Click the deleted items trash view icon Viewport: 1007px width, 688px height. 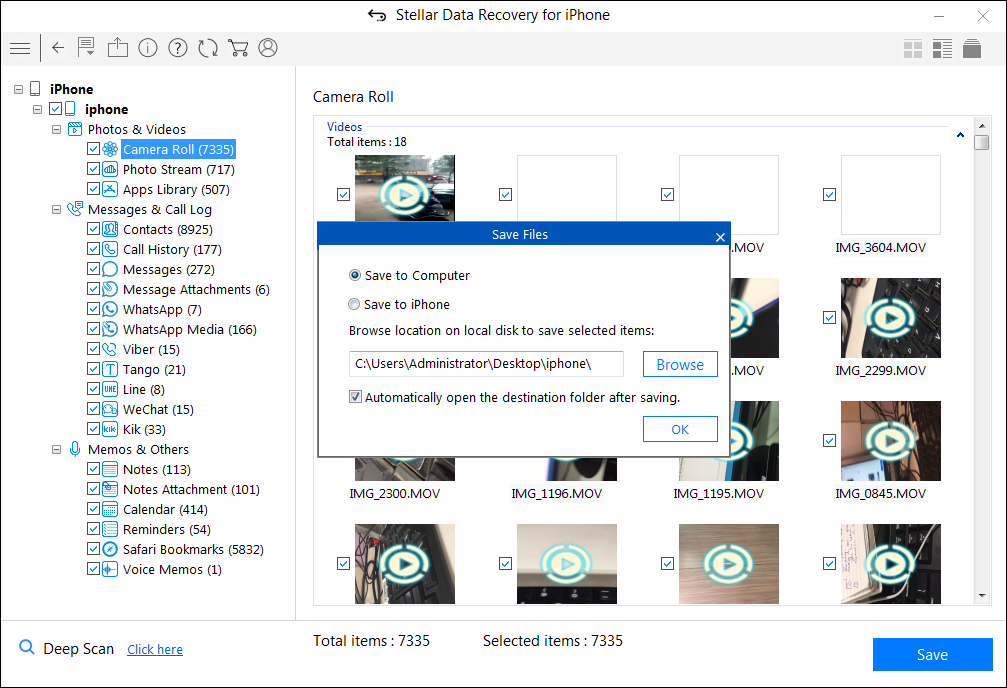tap(972, 48)
